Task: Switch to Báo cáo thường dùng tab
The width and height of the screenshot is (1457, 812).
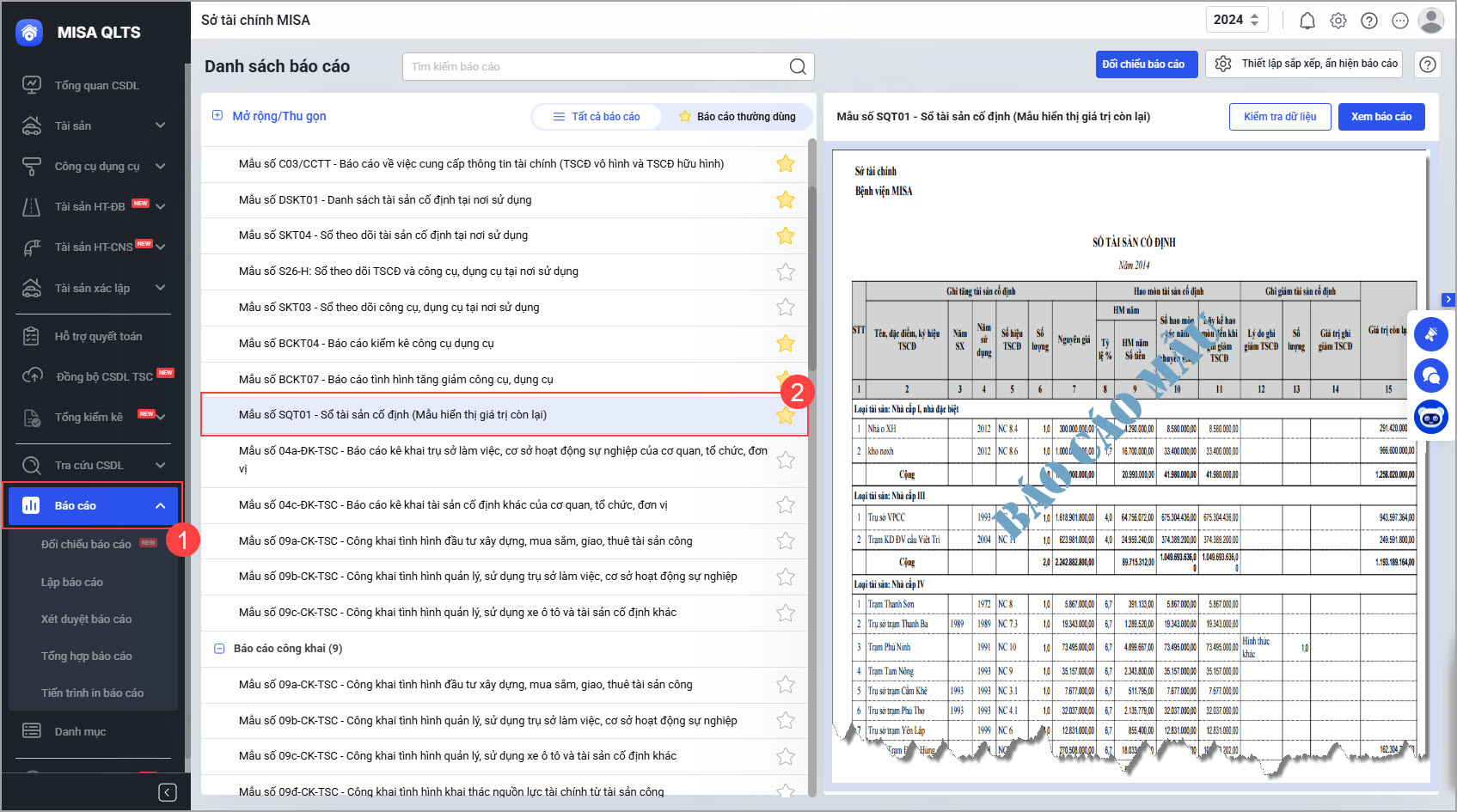Action: coord(737,117)
